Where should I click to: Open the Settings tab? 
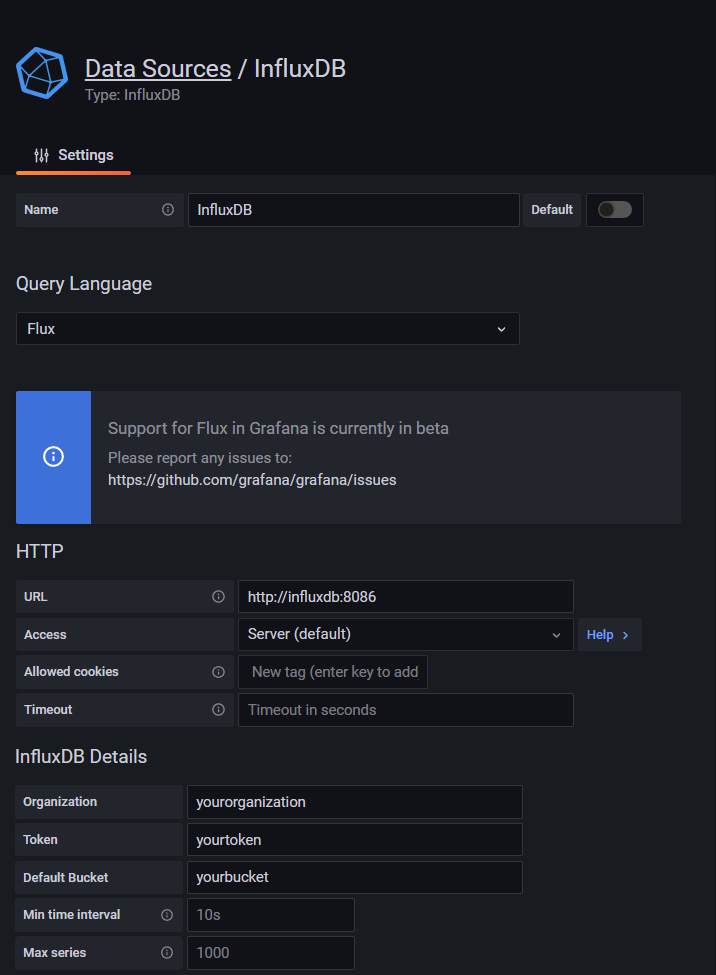(x=73, y=155)
